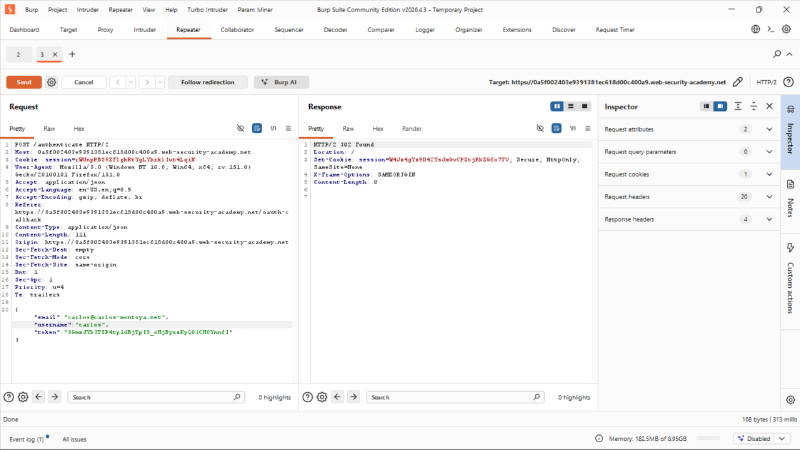The height and width of the screenshot is (450, 800).
Task: Set the Inspector to the right-docked layout
Action: pyautogui.click(x=720, y=106)
